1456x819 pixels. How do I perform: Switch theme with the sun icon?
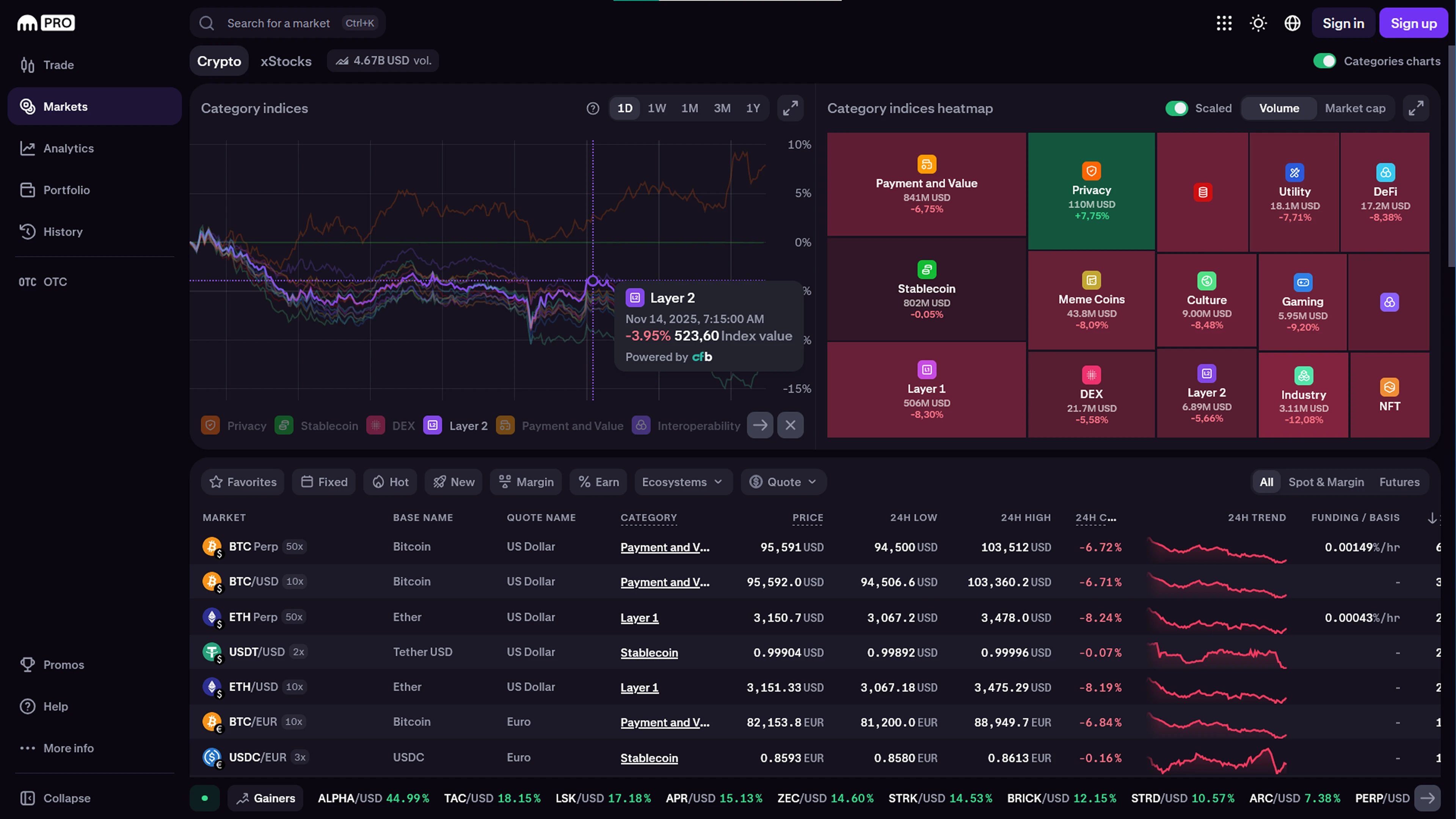click(x=1258, y=23)
